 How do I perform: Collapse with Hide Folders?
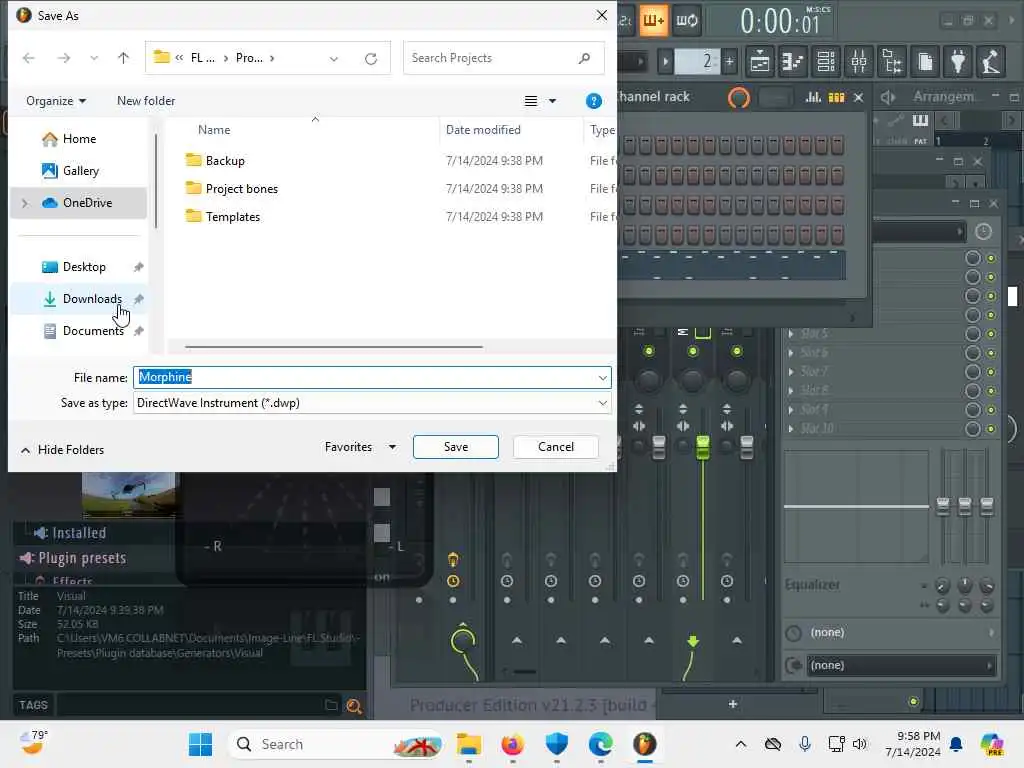63,450
